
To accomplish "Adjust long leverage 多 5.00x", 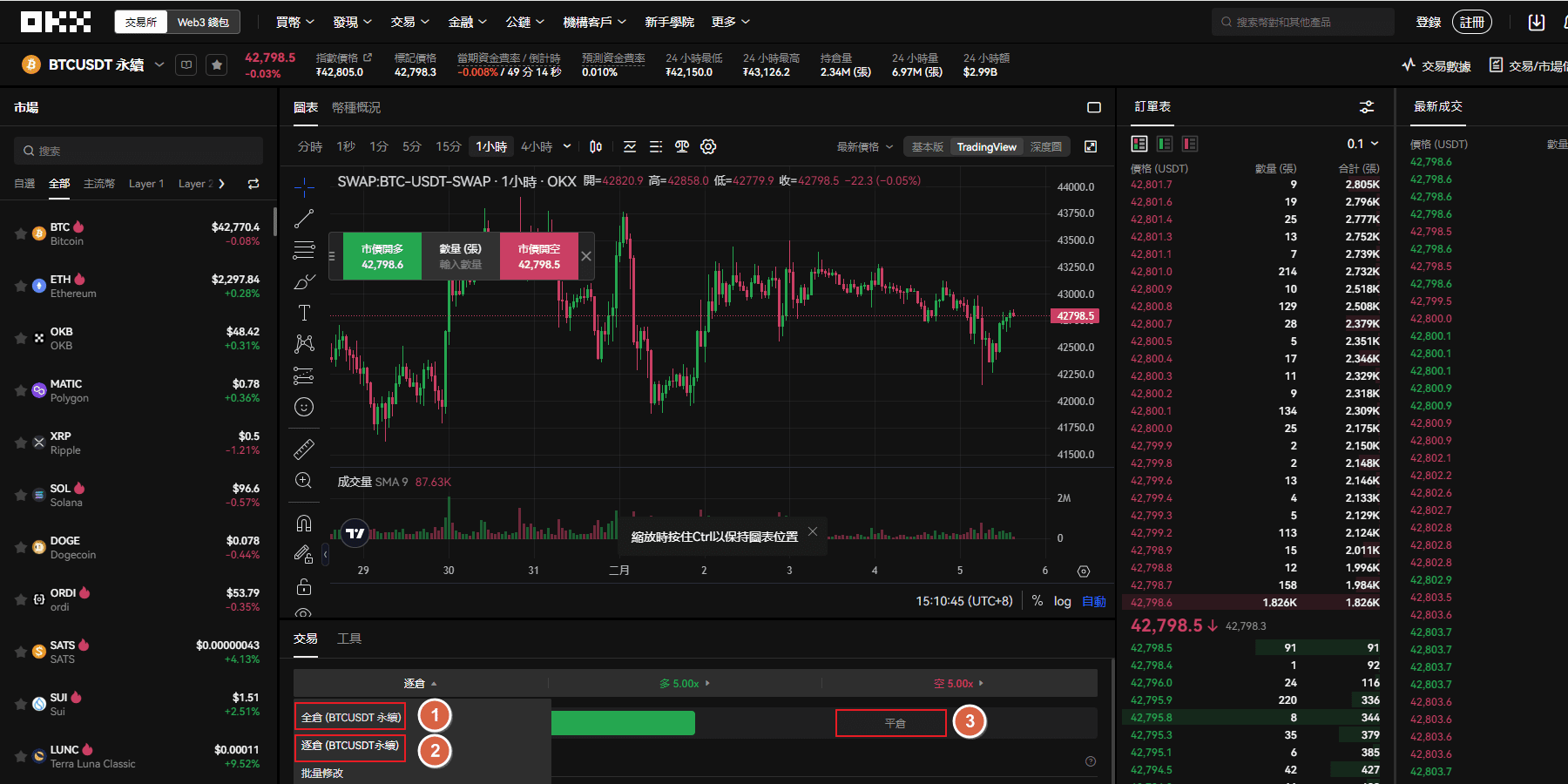I will (x=685, y=683).
